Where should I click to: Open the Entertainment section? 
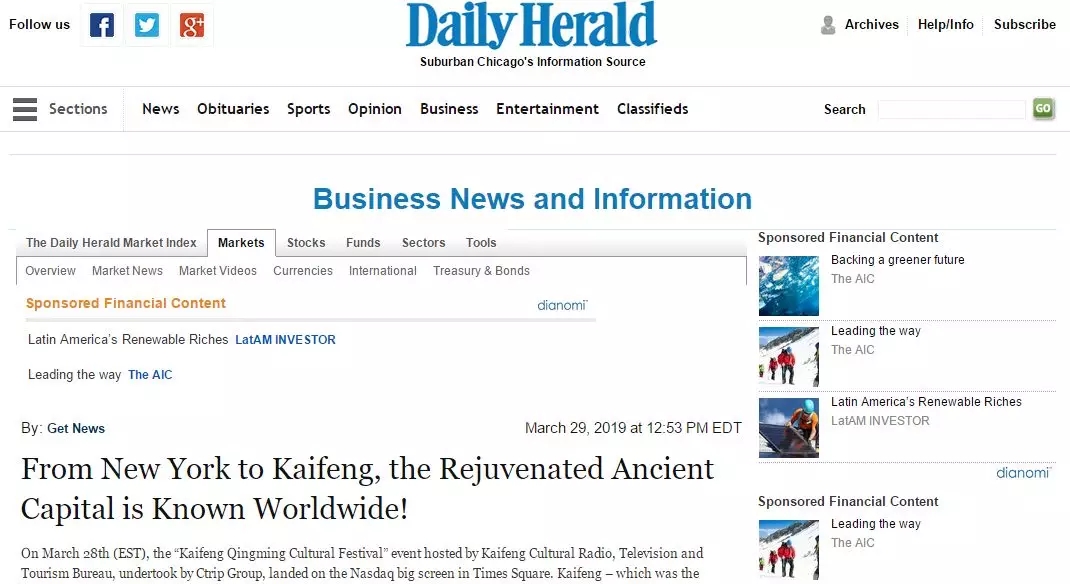pyautogui.click(x=547, y=109)
